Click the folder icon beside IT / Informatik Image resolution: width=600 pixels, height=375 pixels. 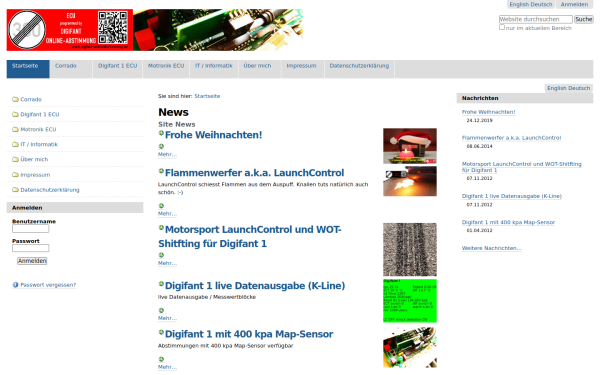coord(15,144)
